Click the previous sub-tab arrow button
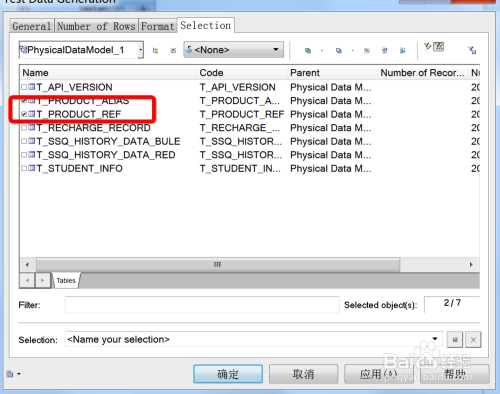This screenshot has width=500, height=394. pyautogui.click(x=27, y=280)
